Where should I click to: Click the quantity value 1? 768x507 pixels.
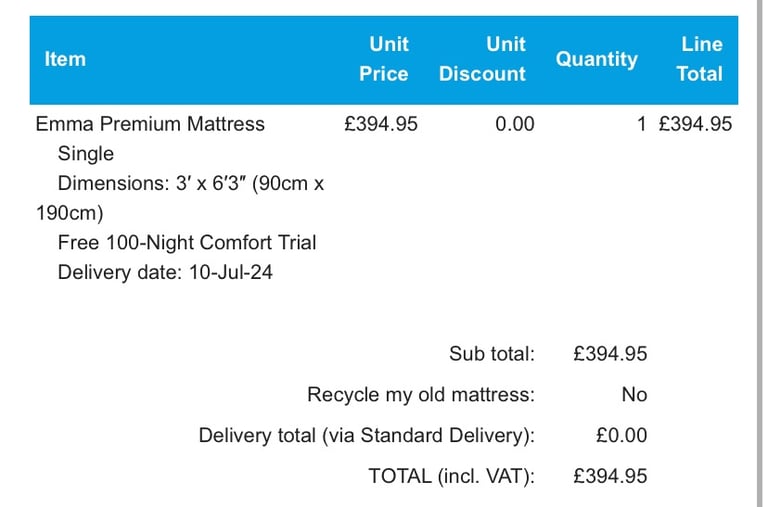(x=642, y=124)
